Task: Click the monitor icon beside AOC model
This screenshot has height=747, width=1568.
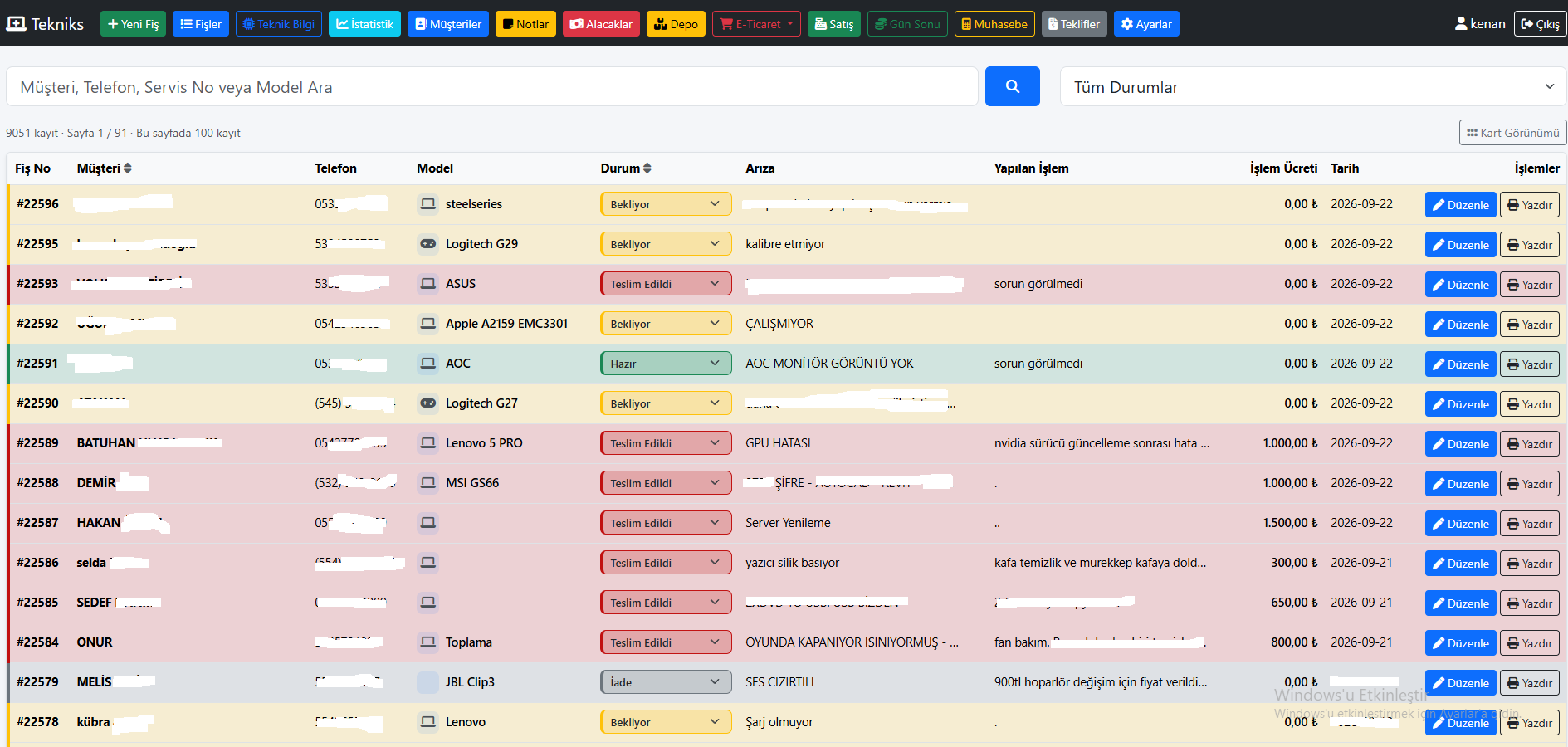Action: pyautogui.click(x=427, y=364)
